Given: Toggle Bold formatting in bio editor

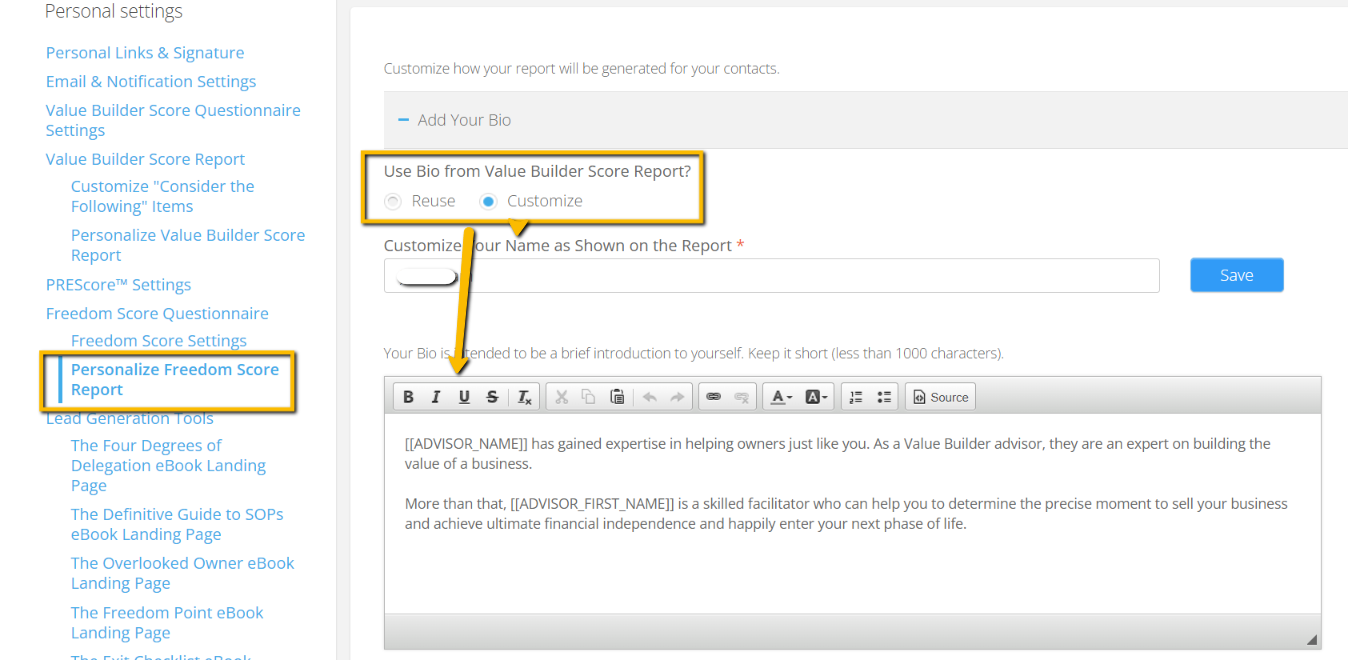Looking at the screenshot, I should [x=408, y=397].
